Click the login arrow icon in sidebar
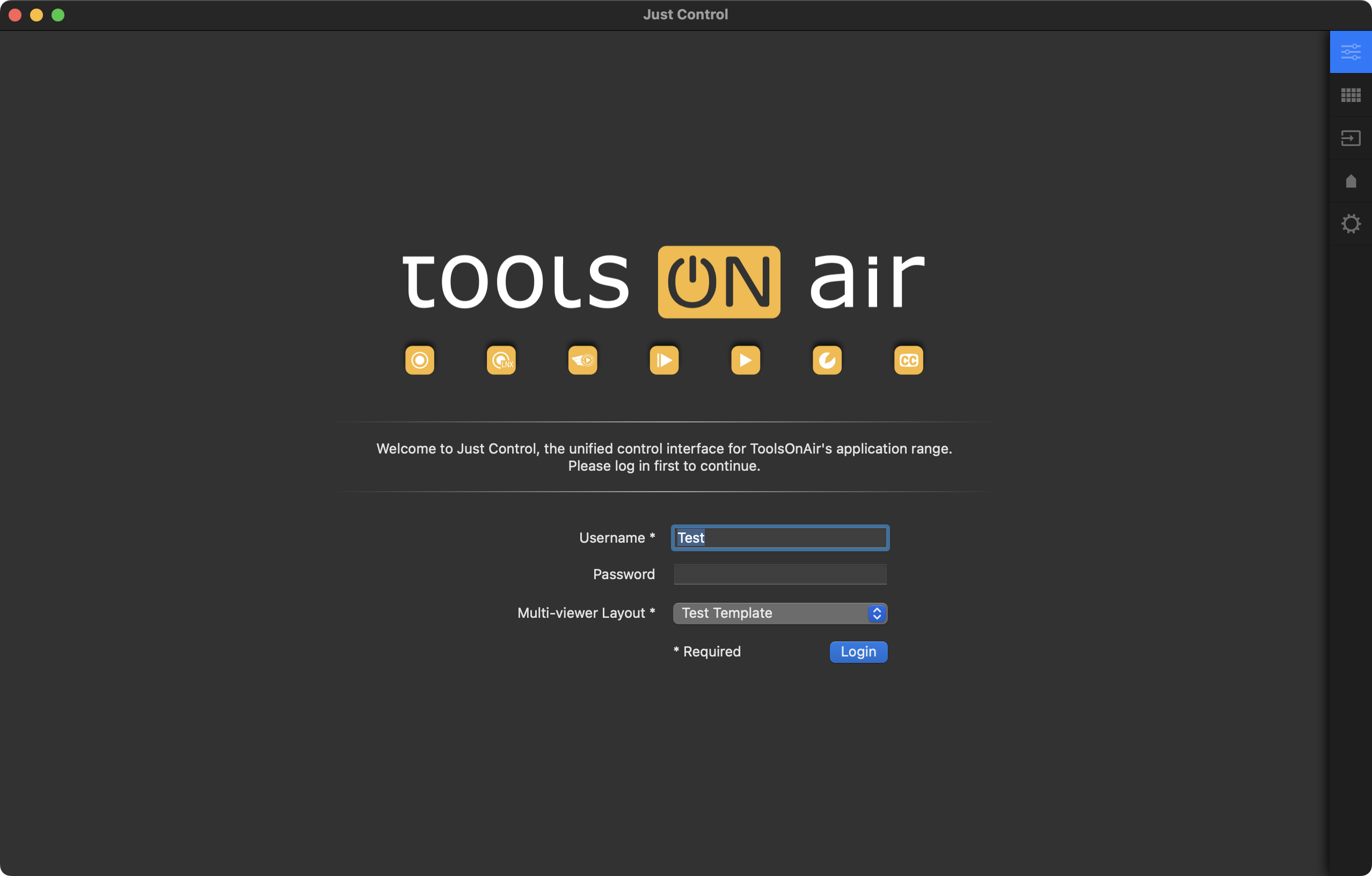Viewport: 1372px width, 876px height. (1351, 138)
